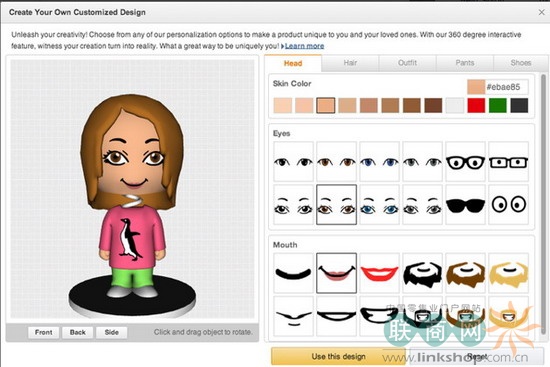Select the black beard mouth option

pyautogui.click(x=423, y=273)
